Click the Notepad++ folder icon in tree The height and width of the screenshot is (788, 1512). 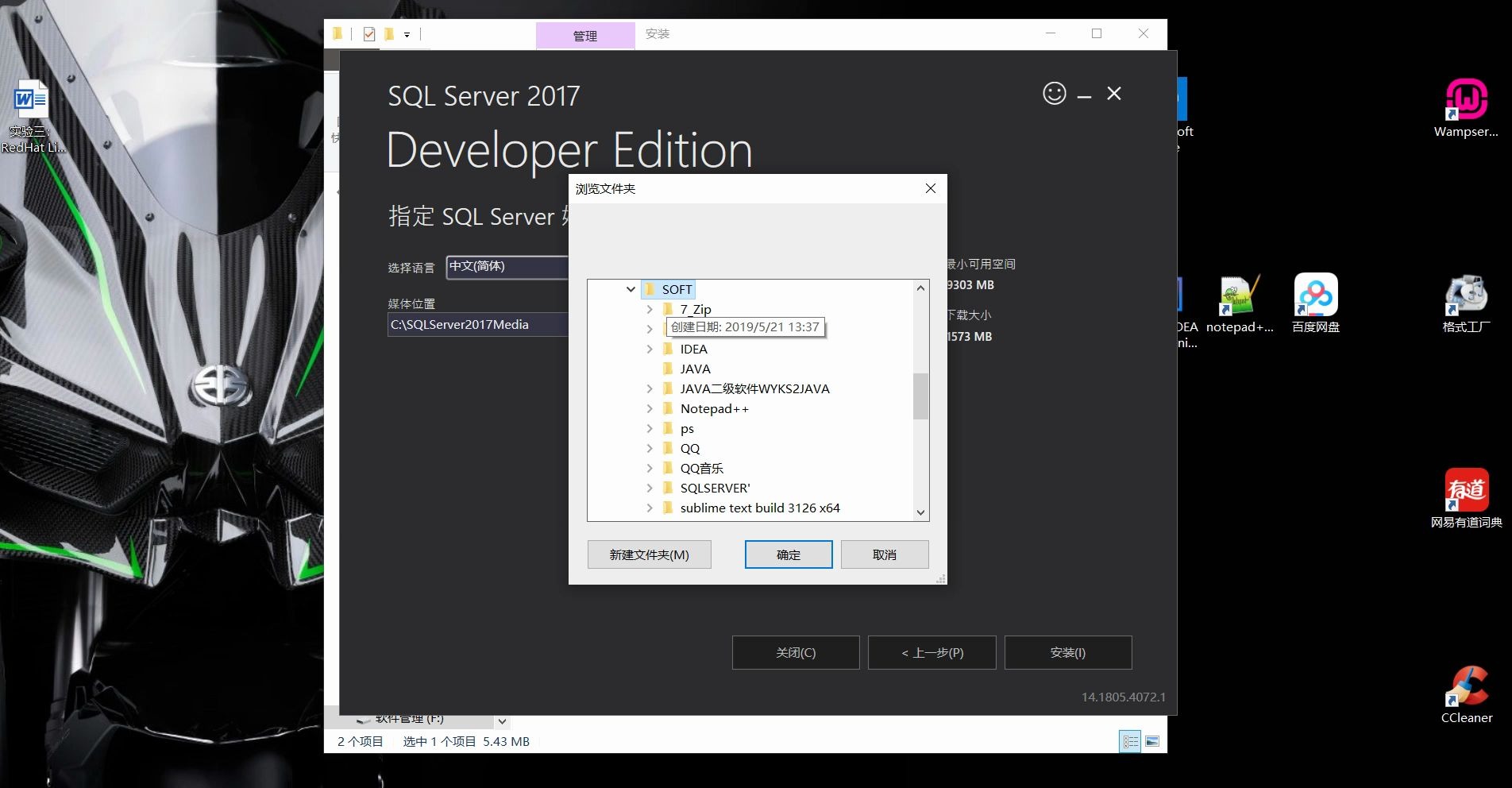click(x=668, y=408)
